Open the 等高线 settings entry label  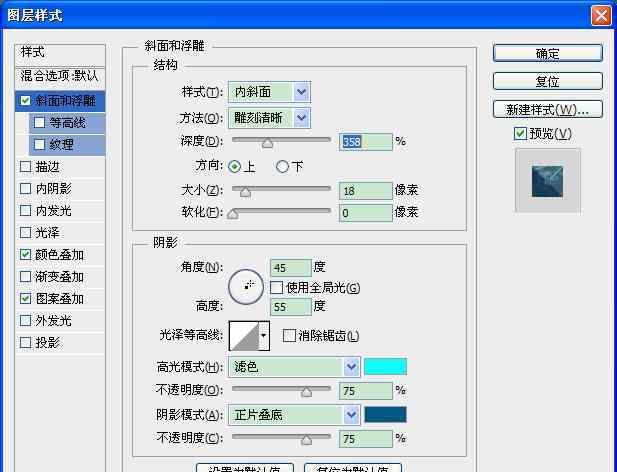(x=67, y=123)
